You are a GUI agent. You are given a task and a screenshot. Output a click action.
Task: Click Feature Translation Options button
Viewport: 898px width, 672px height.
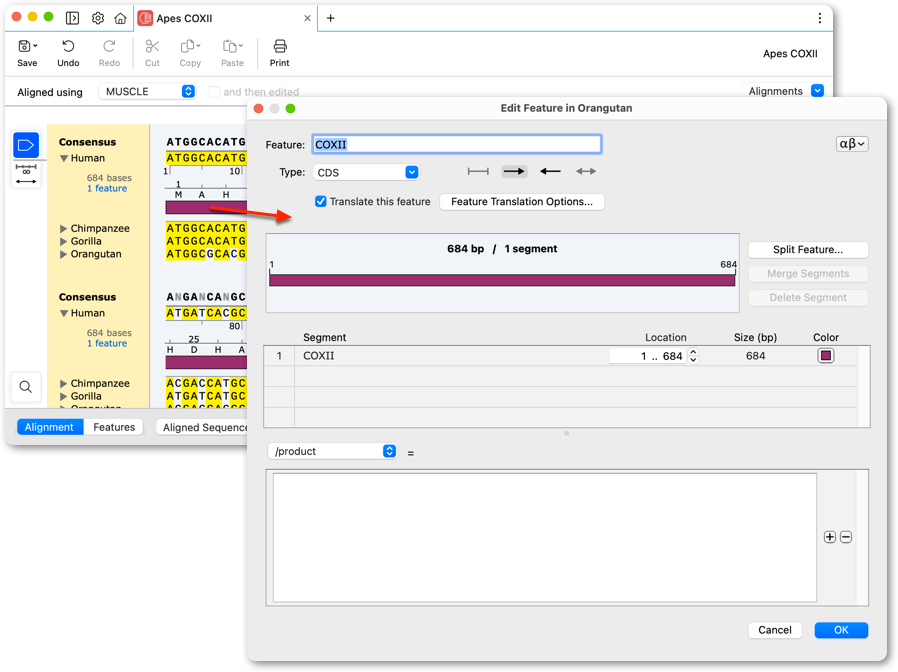tap(522, 202)
